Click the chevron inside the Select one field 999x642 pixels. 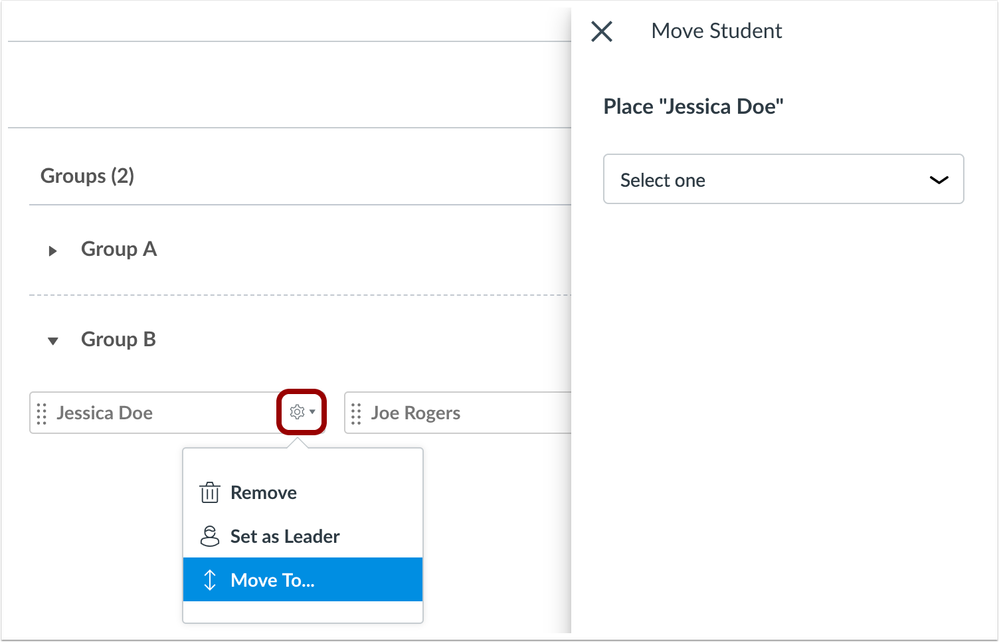(x=938, y=180)
